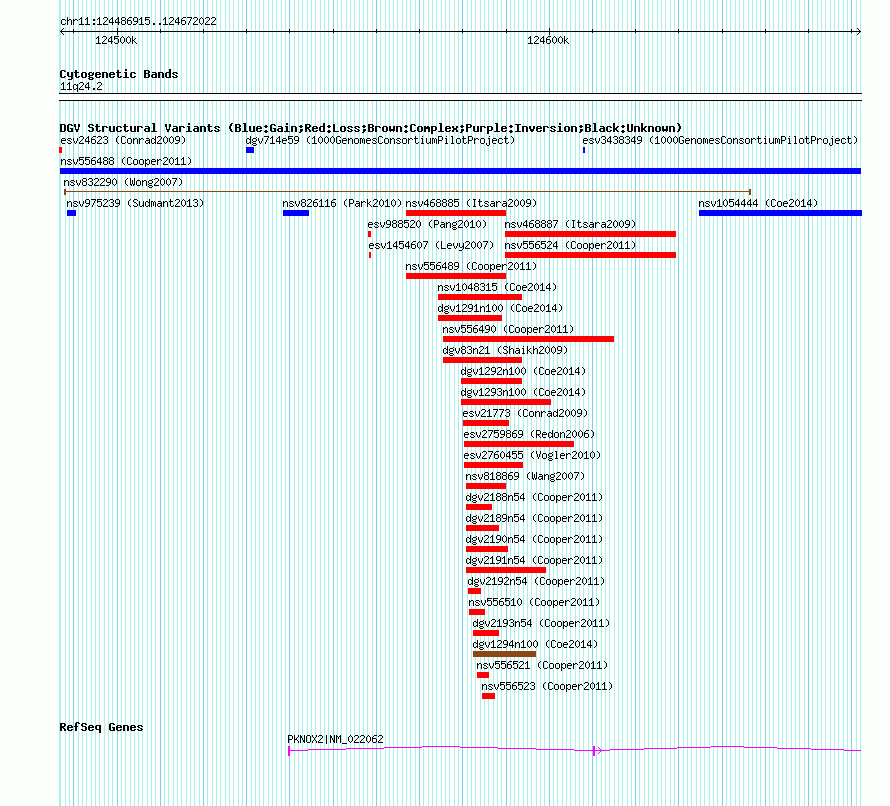Open the PKNOX2|NM_022062 gene label
The width and height of the screenshot is (890, 806).
click(335, 739)
